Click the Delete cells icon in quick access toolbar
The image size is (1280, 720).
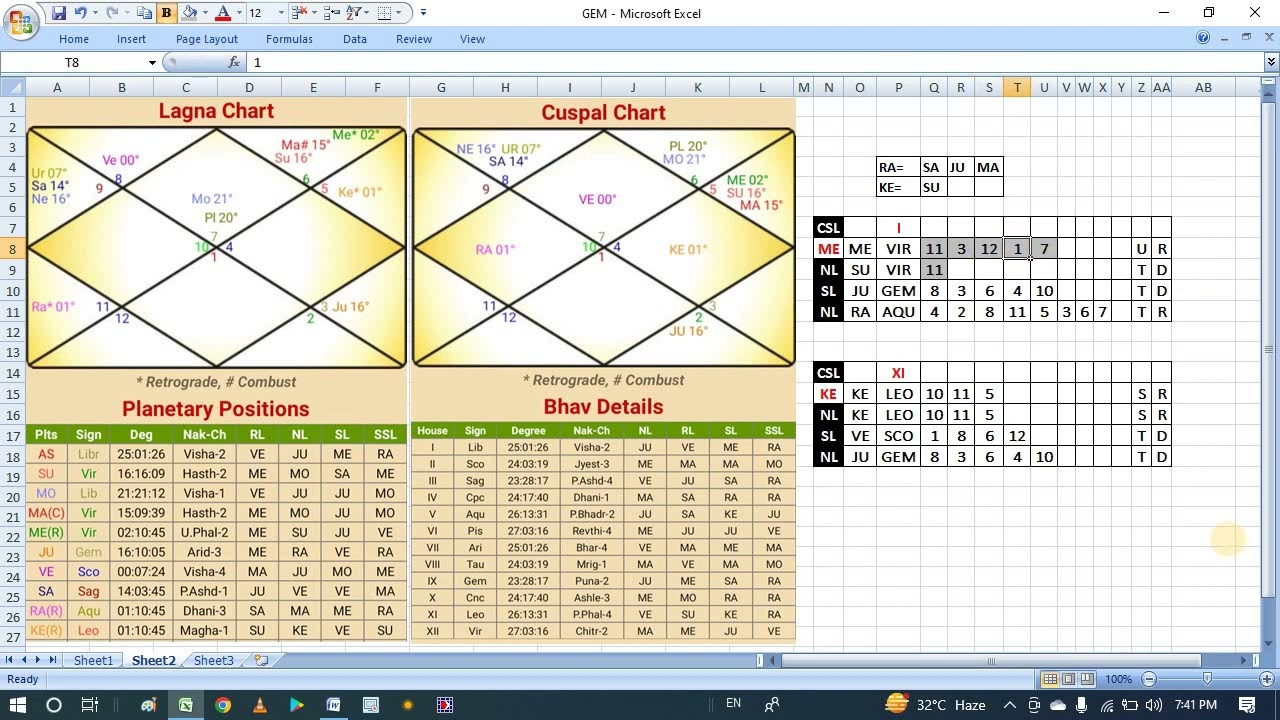click(298, 13)
